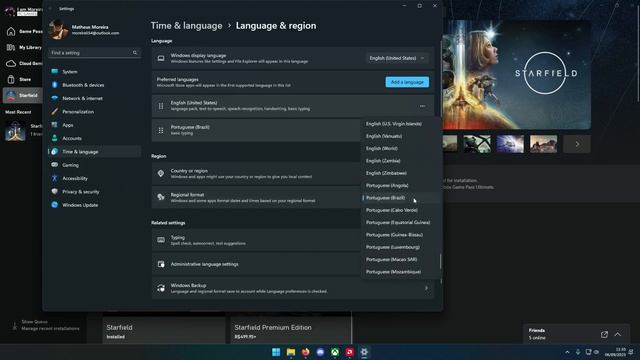
Task: Expand the Windows Backup row chevron
Action: pyautogui.click(x=426, y=288)
